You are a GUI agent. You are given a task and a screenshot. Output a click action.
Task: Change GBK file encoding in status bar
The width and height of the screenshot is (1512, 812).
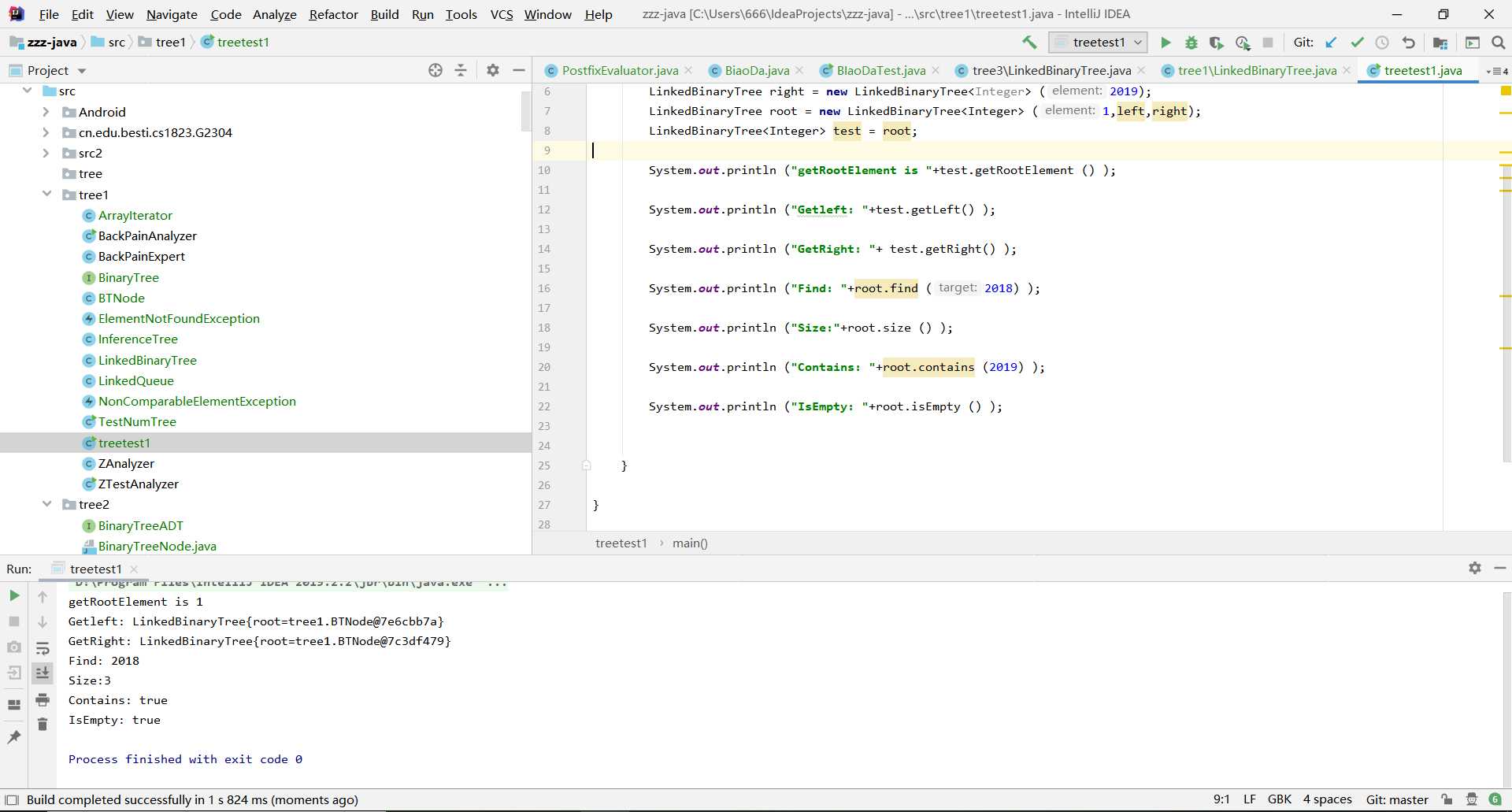pos(1280,799)
